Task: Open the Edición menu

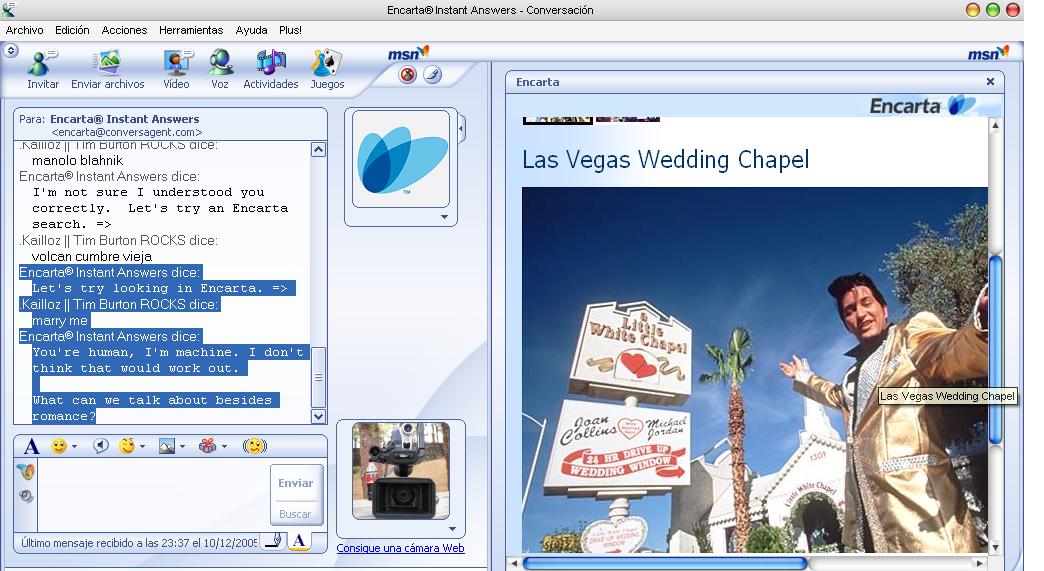Action: 72,31
